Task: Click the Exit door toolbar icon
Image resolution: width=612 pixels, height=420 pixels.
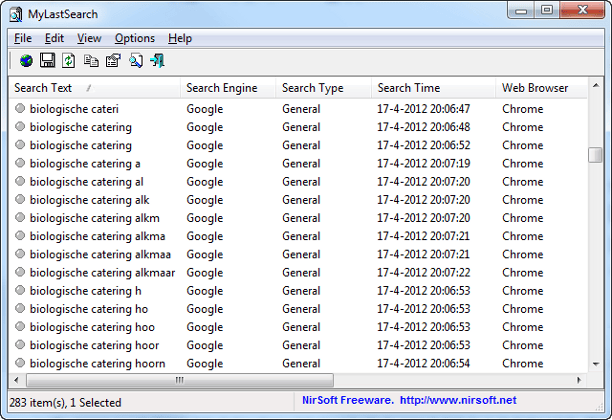Action: pyautogui.click(x=157, y=62)
